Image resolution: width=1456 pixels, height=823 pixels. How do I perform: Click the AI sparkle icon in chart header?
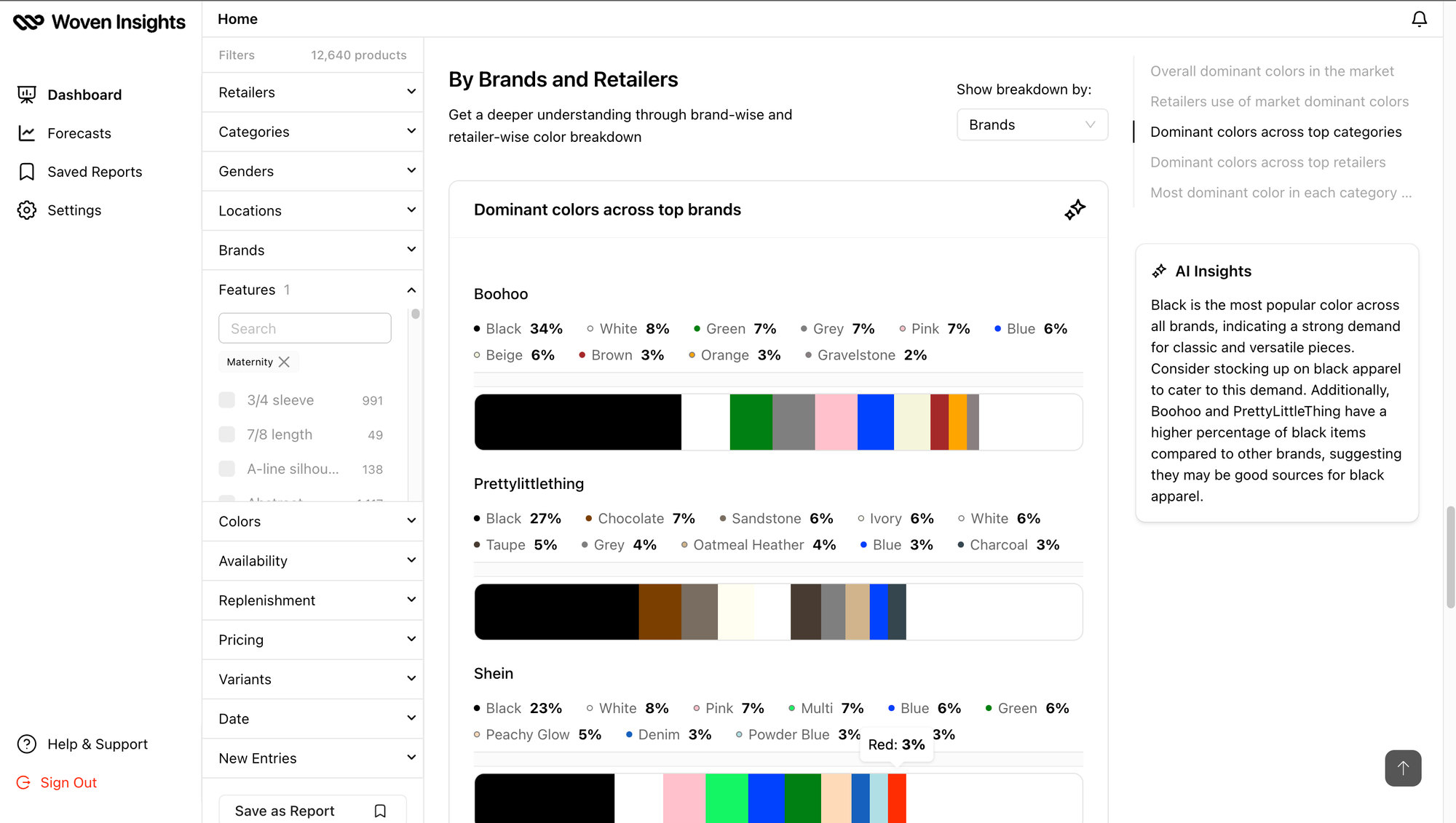(1075, 210)
